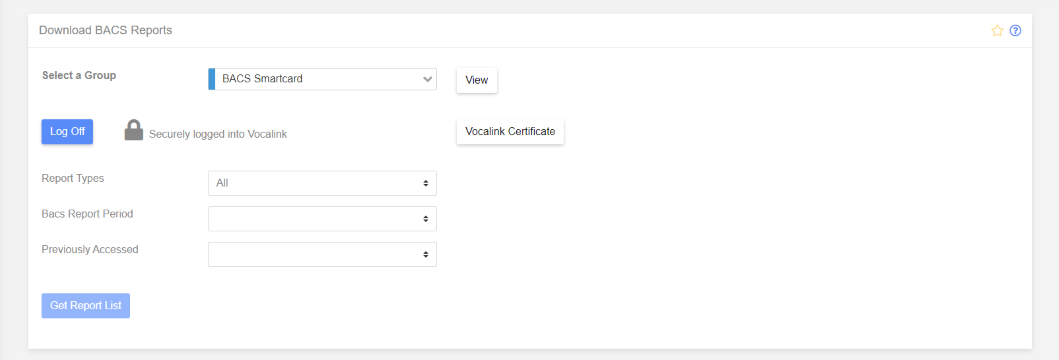Expand the Select a Group chevron arrow
Image resolution: width=1059 pixels, height=360 pixels.
pyautogui.click(x=427, y=79)
